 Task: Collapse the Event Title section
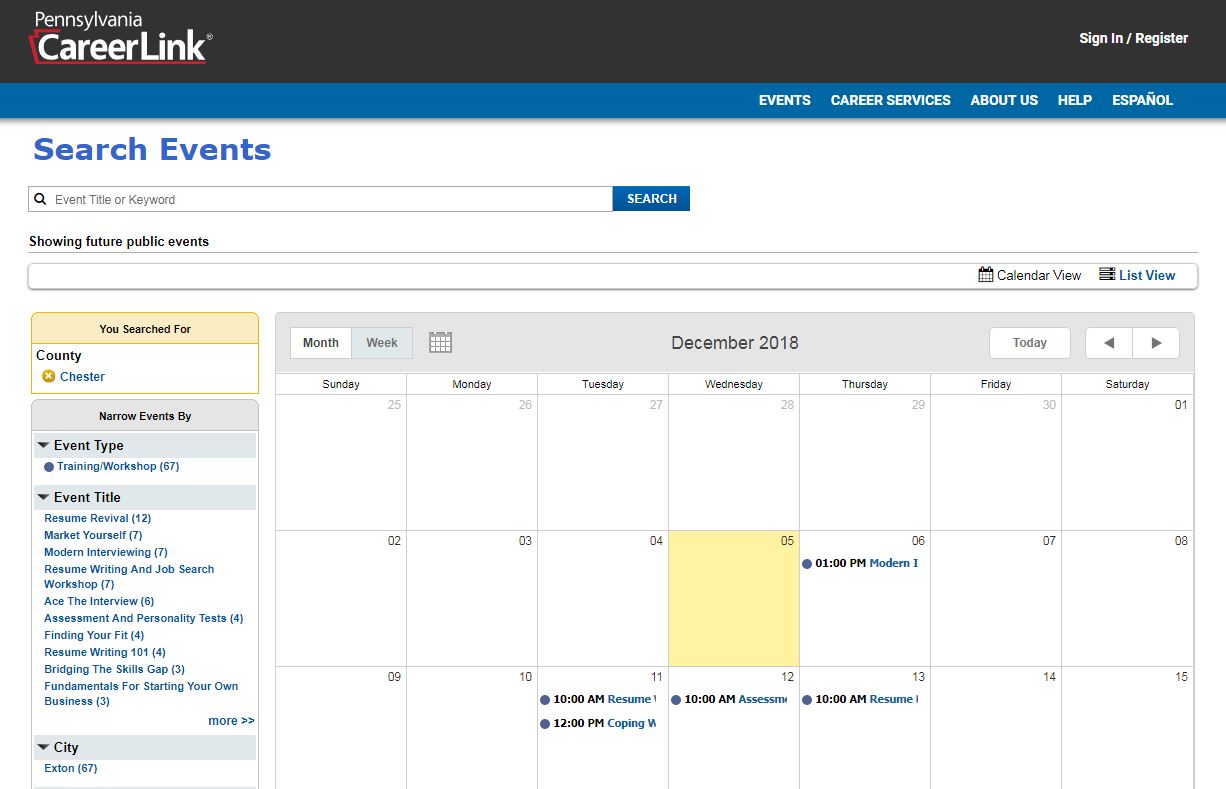44,497
